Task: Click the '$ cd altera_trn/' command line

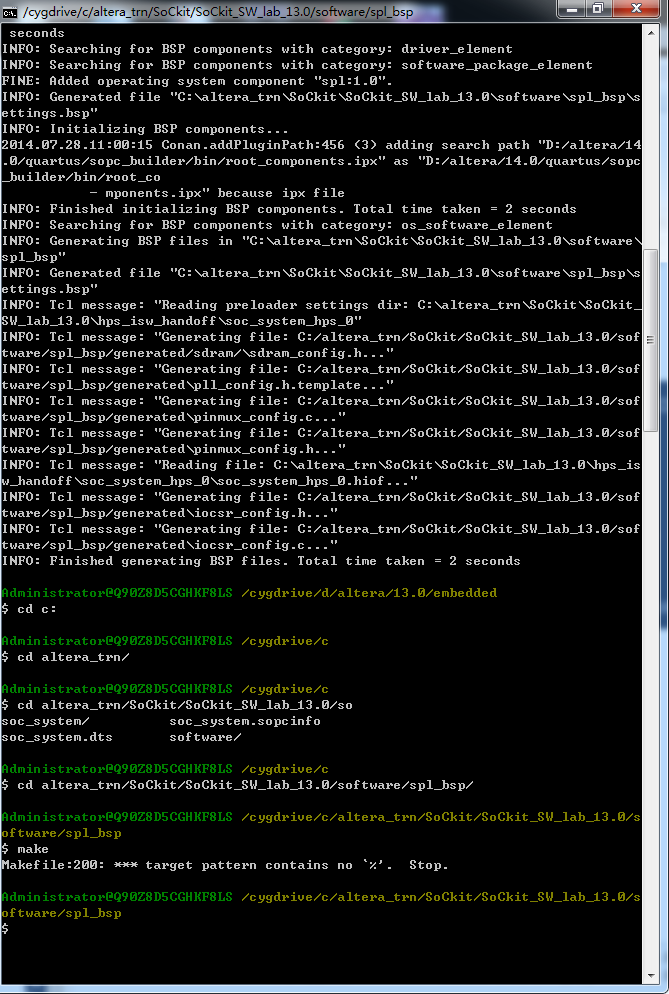Action: 65,657
